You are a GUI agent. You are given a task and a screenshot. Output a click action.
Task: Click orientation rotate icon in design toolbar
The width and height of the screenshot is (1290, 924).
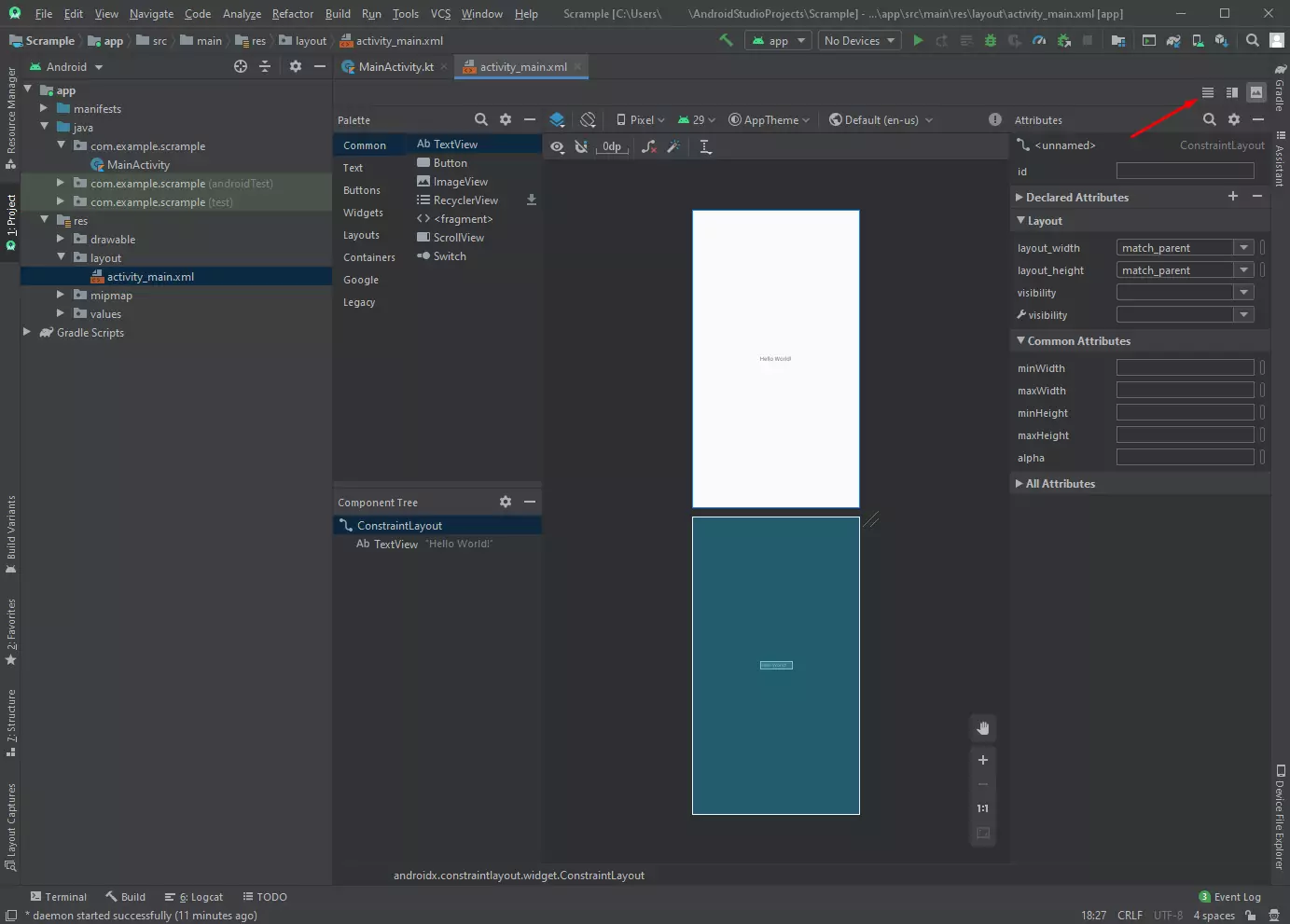[588, 119]
